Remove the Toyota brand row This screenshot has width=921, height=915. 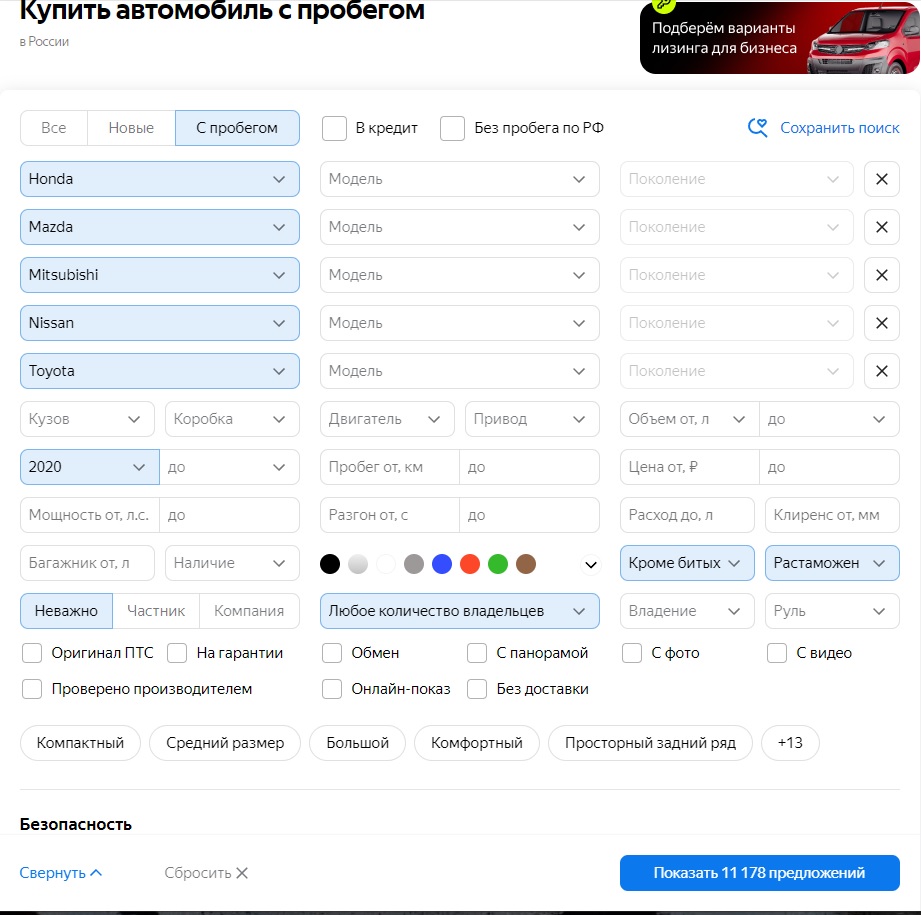tap(881, 371)
